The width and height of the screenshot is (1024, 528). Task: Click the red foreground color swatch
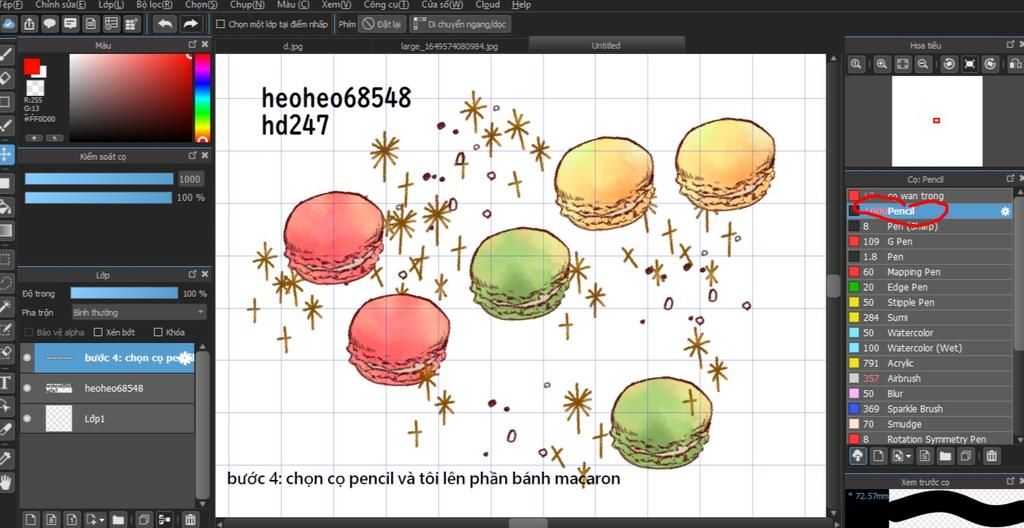pyautogui.click(x=31, y=66)
